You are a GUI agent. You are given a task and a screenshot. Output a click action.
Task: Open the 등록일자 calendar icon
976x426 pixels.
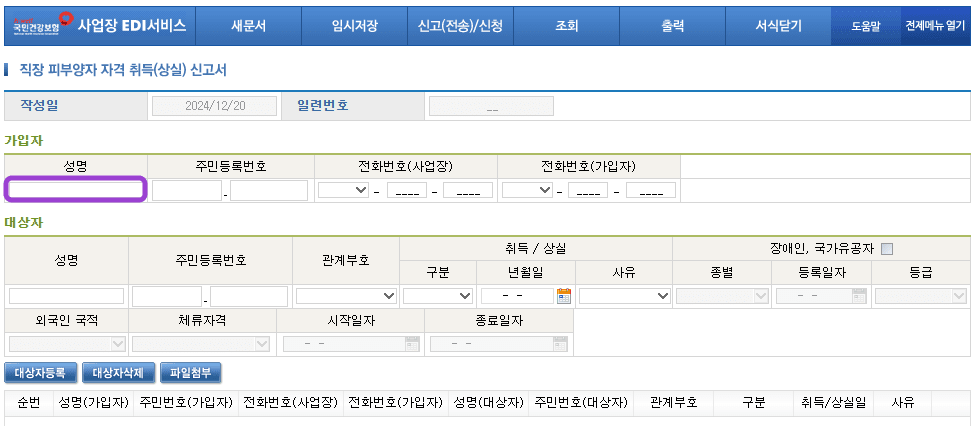coord(860,296)
